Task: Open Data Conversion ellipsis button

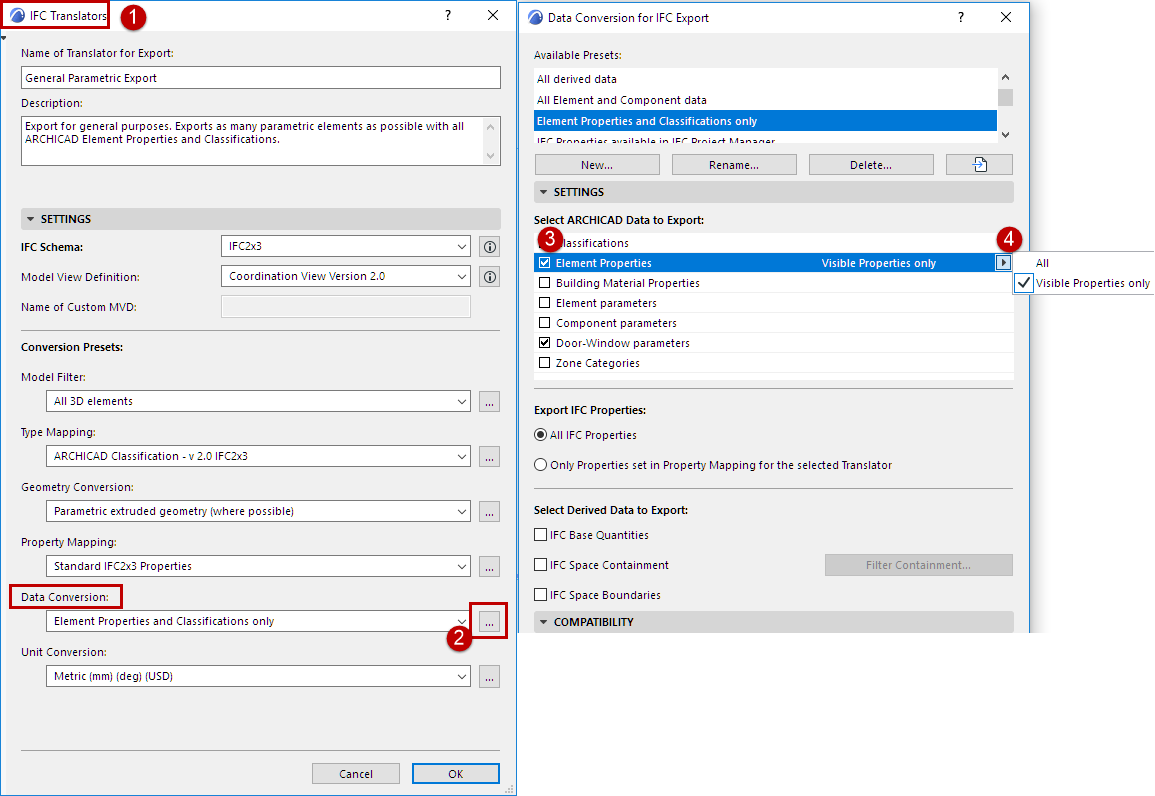Action: click(489, 621)
